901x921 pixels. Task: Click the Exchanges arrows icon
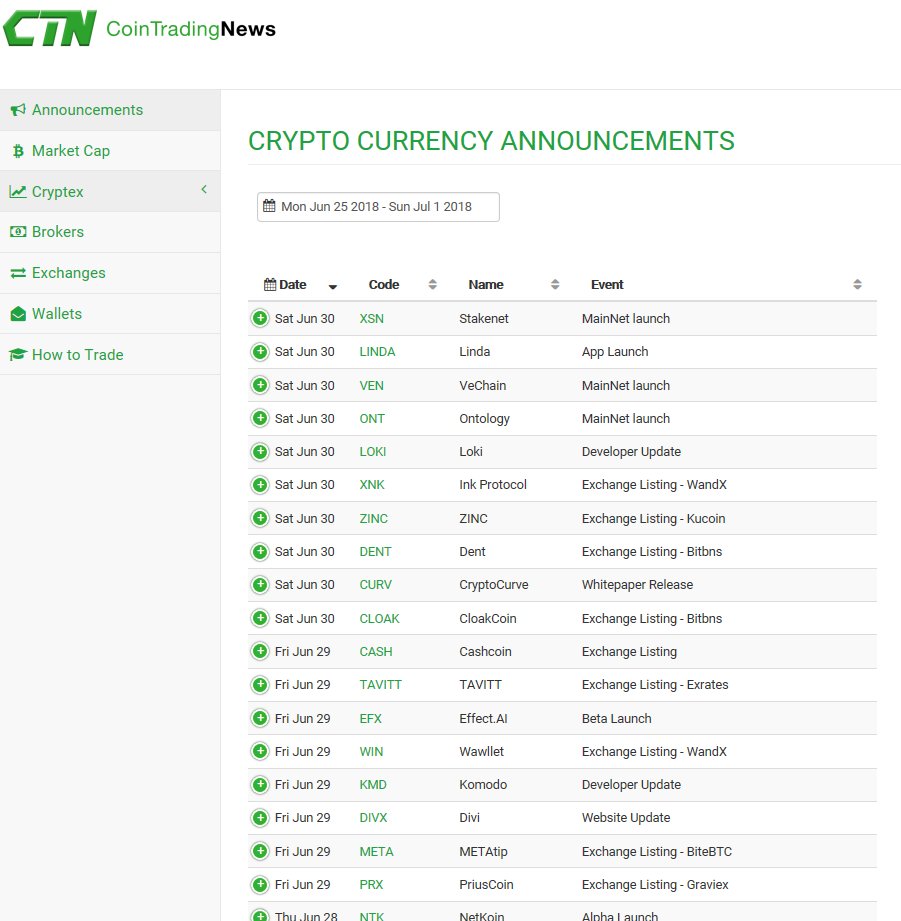point(18,273)
